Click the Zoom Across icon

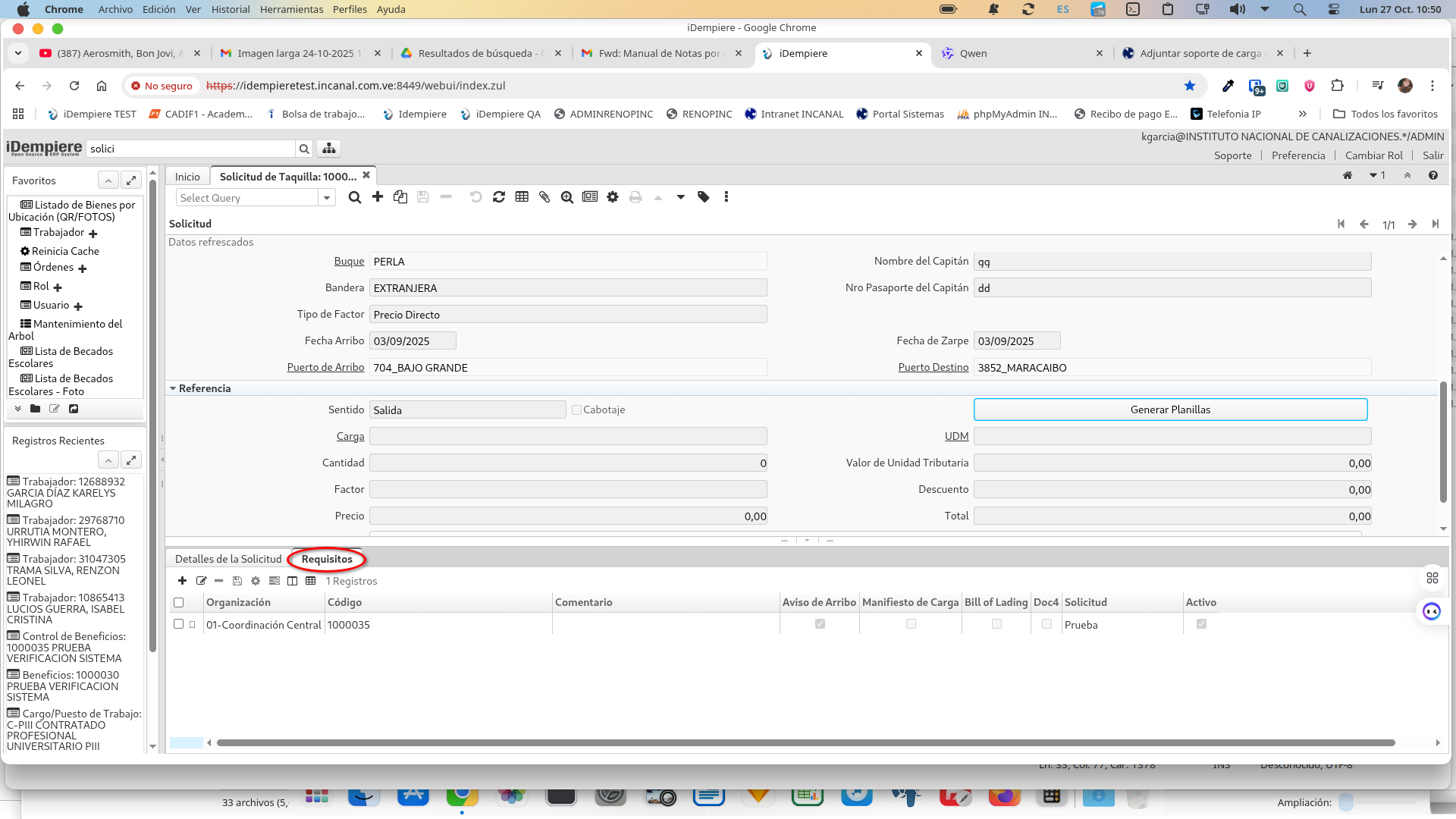(x=567, y=197)
